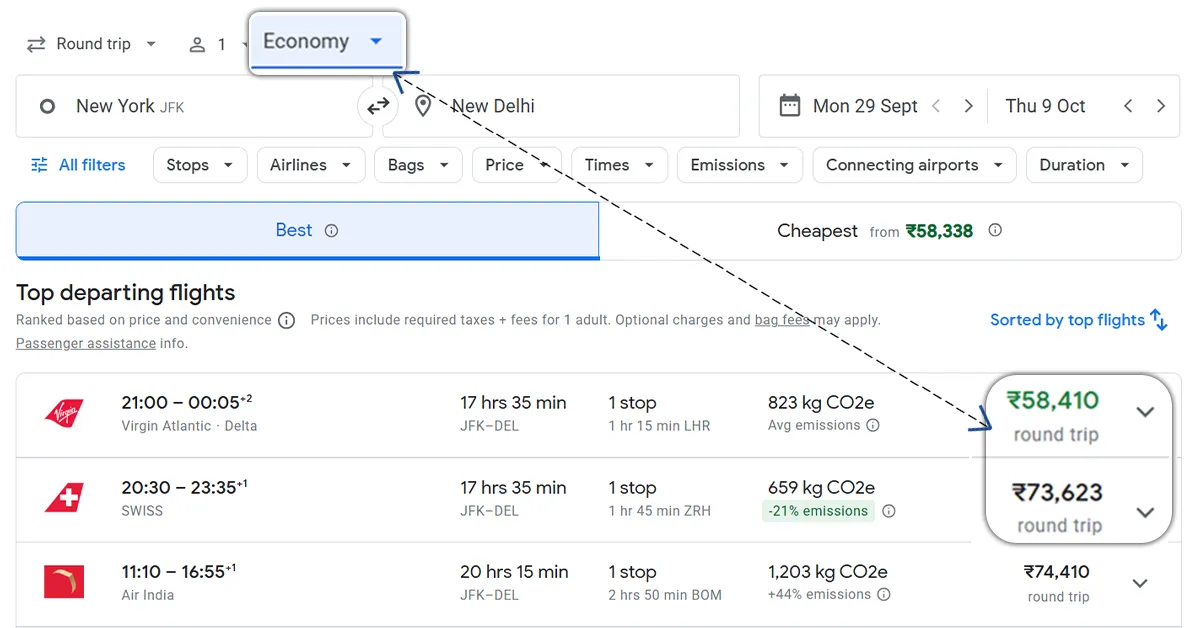Click the info icon after 'price and convenience'
Viewport: 1200px width, 628px height.
point(287,321)
